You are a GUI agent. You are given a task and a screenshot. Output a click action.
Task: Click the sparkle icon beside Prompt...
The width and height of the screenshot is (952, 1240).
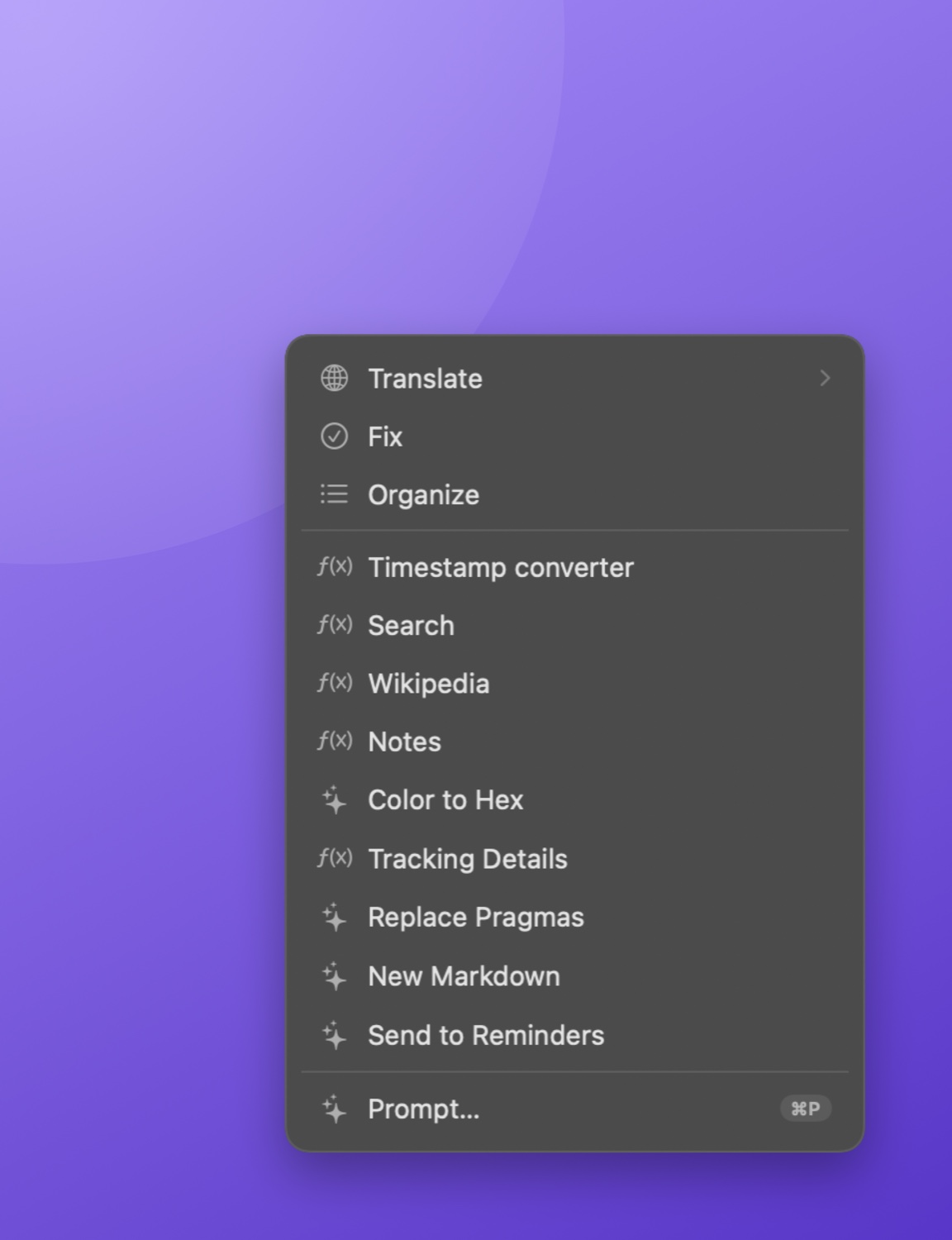(334, 1109)
